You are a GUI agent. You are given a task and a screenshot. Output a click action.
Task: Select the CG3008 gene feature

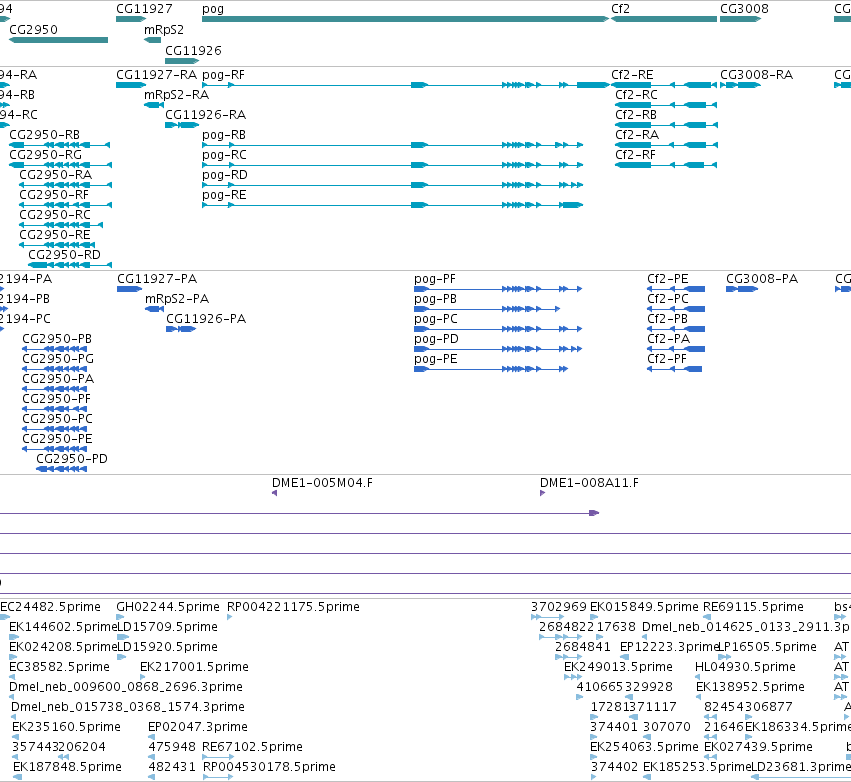740,19
